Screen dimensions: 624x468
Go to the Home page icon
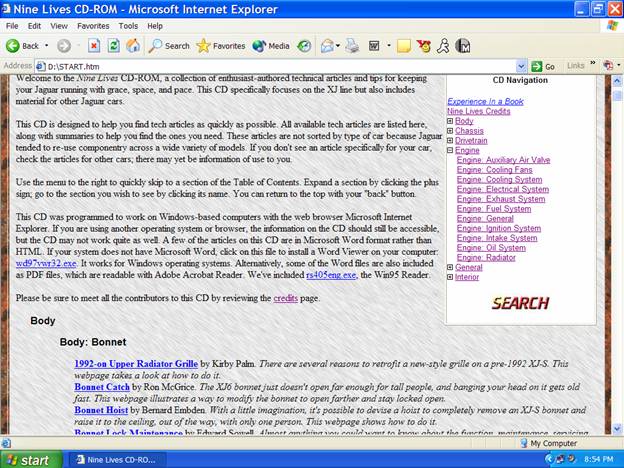pyautogui.click(x=133, y=46)
